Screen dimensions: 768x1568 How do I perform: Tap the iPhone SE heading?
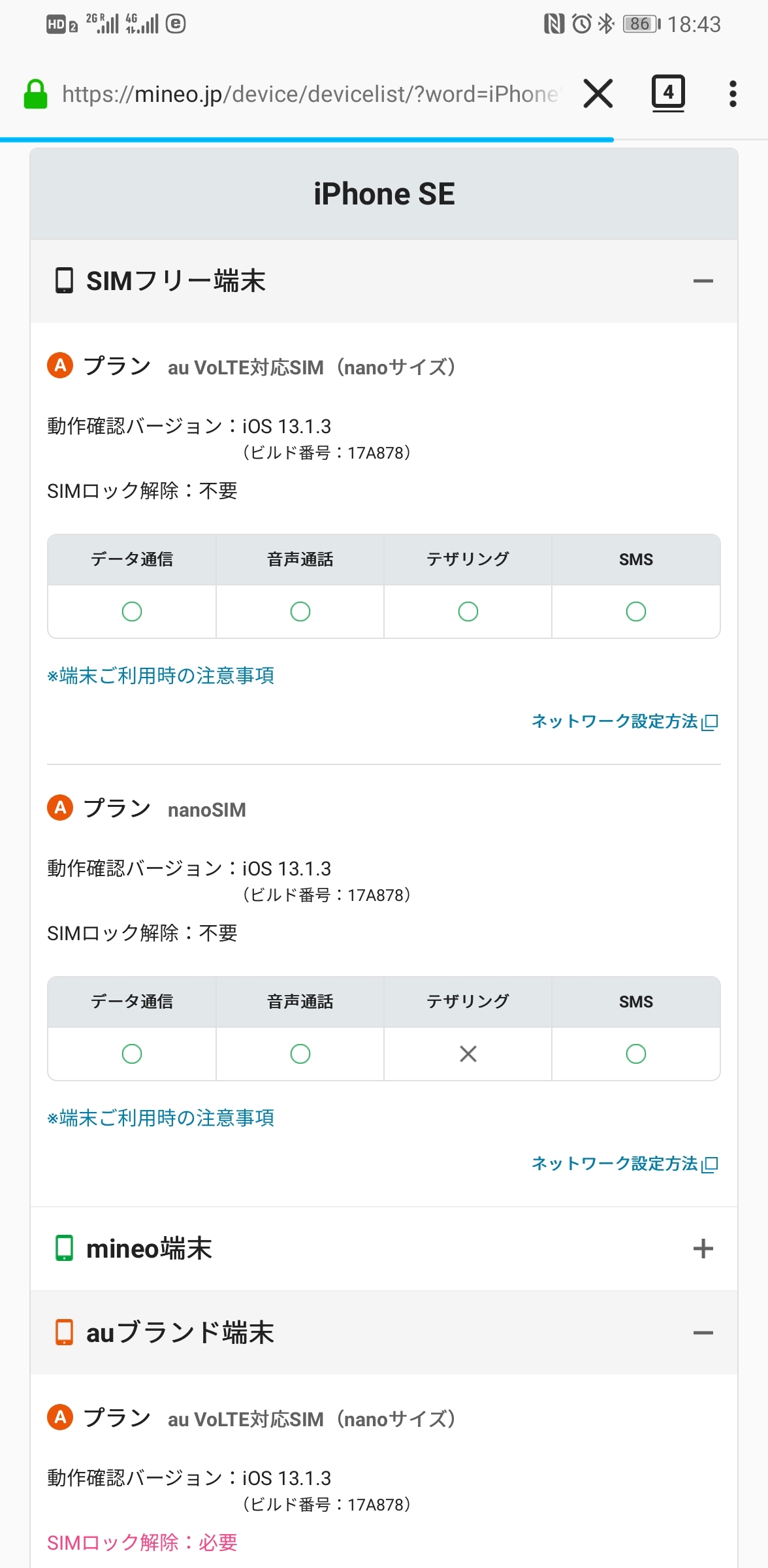tap(384, 194)
